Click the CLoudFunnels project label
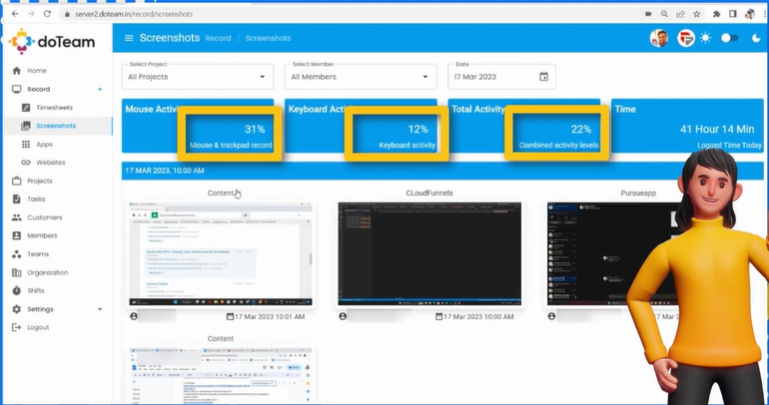 [x=429, y=193]
